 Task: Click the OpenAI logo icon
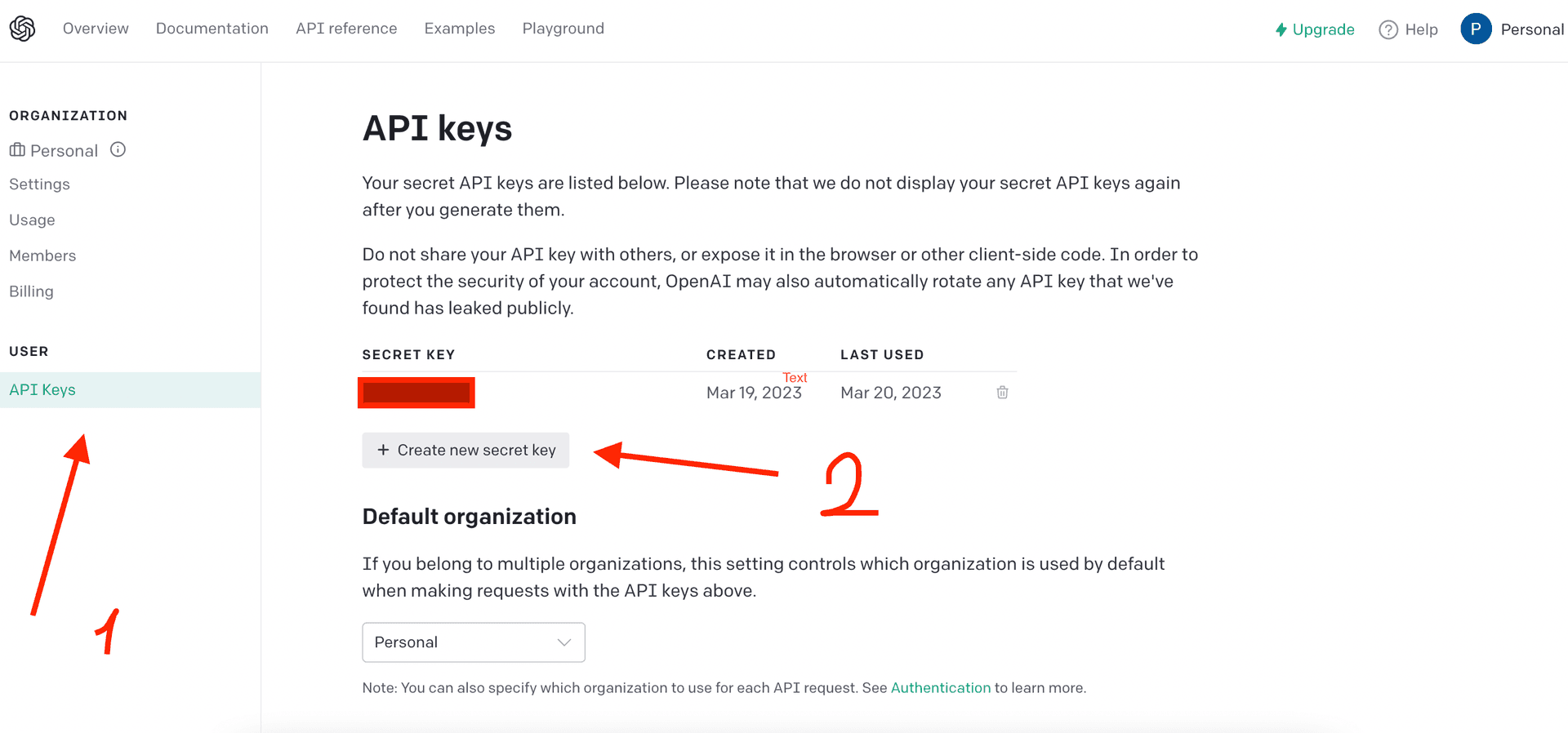click(x=22, y=29)
